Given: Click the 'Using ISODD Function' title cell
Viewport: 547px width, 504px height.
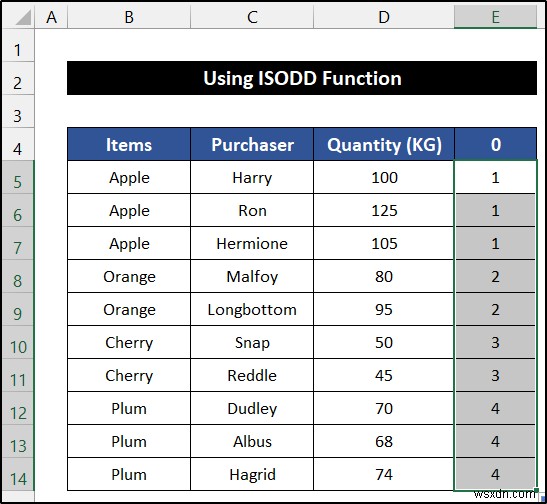Looking at the screenshot, I should 302,78.
